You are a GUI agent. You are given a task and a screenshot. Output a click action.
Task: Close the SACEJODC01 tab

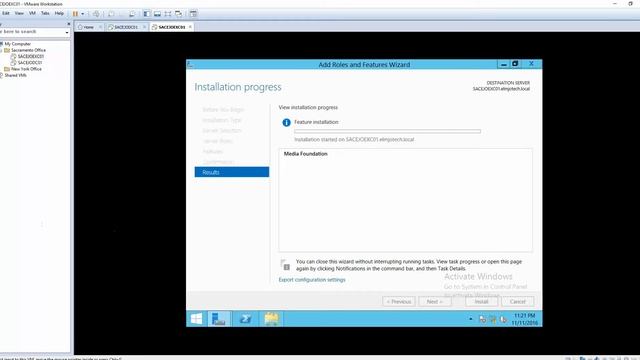144,27
